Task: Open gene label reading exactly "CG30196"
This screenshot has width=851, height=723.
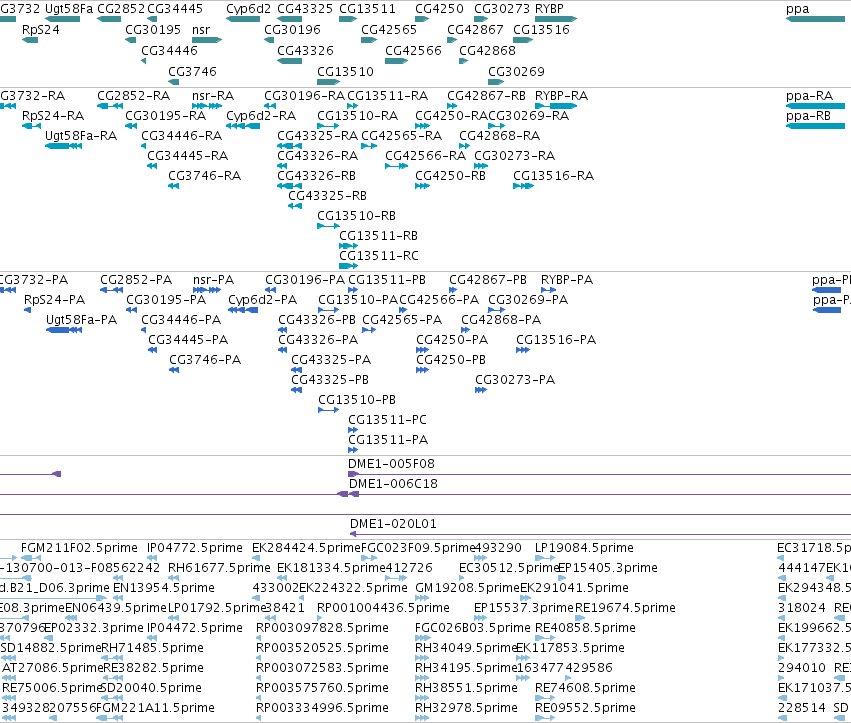Action: coord(293,30)
